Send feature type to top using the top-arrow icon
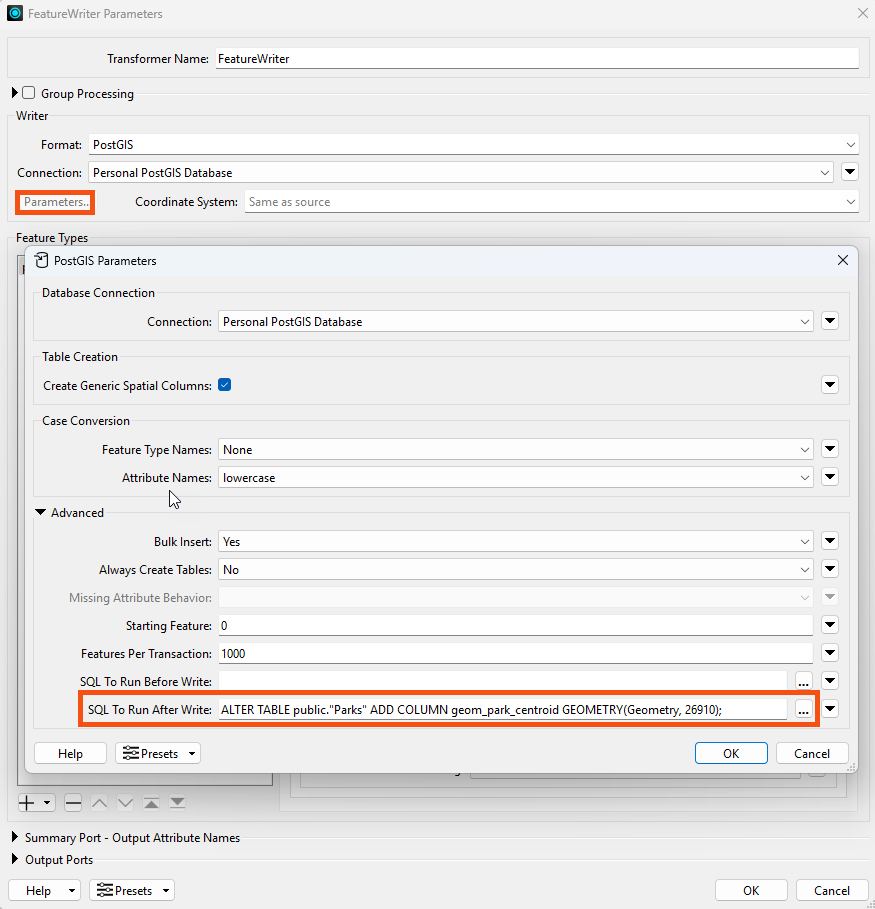The image size is (875, 909). [151, 802]
